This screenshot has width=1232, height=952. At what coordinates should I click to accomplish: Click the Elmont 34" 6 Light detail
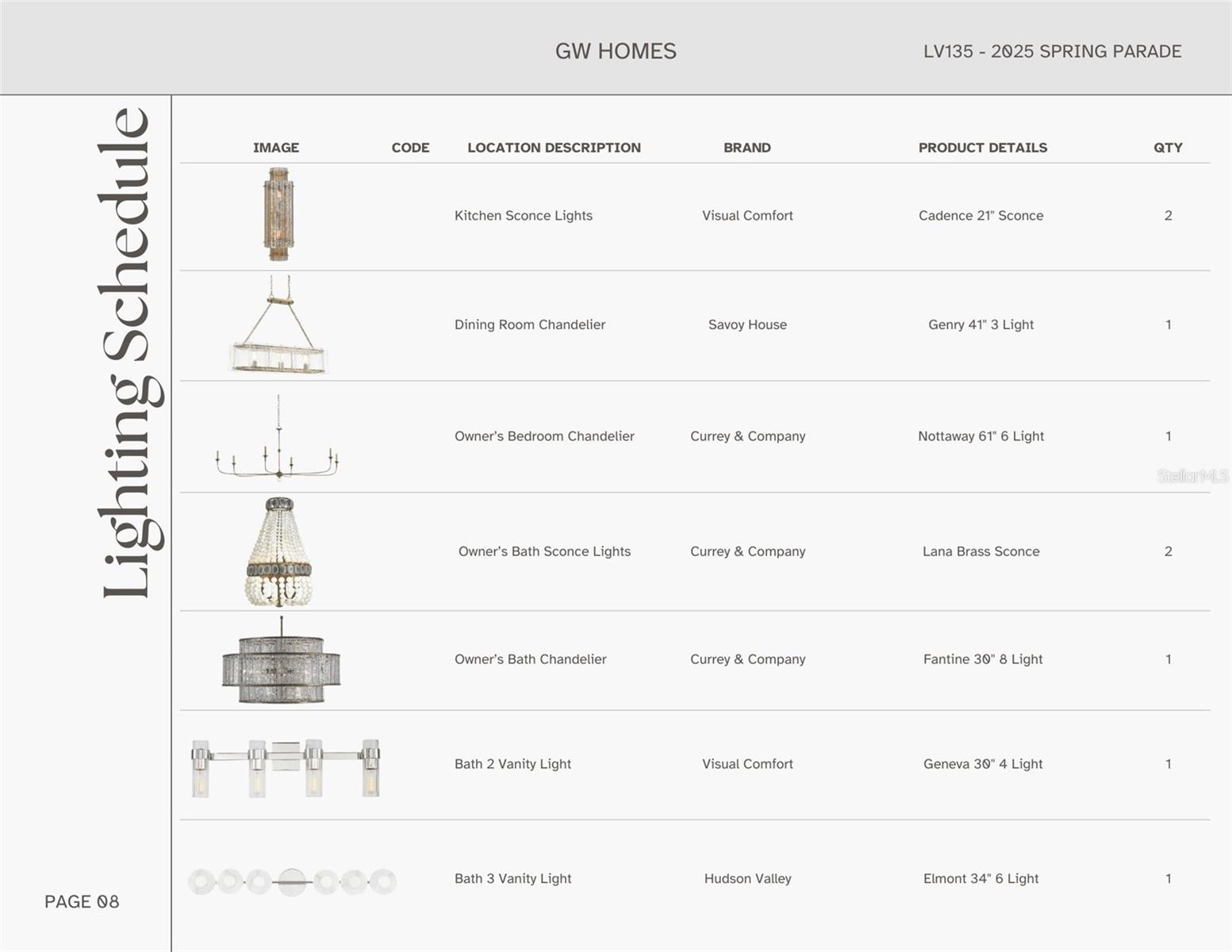pos(981,879)
